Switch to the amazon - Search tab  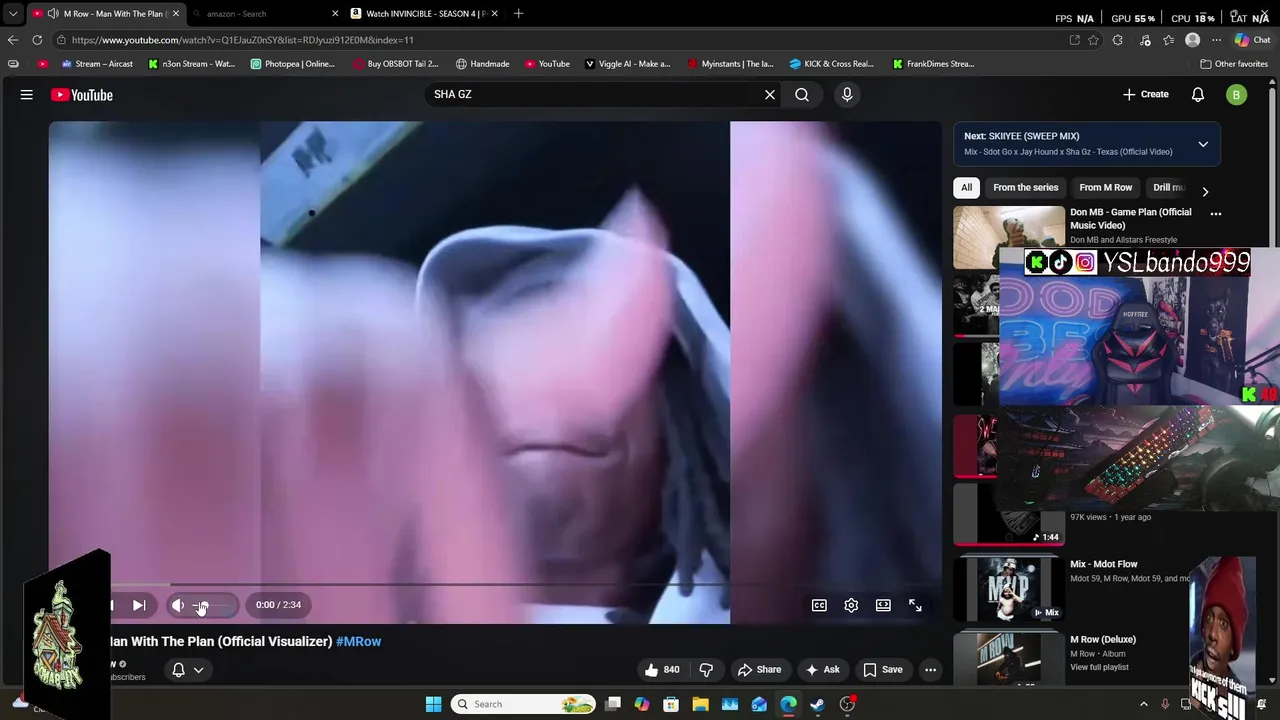[x=265, y=14]
